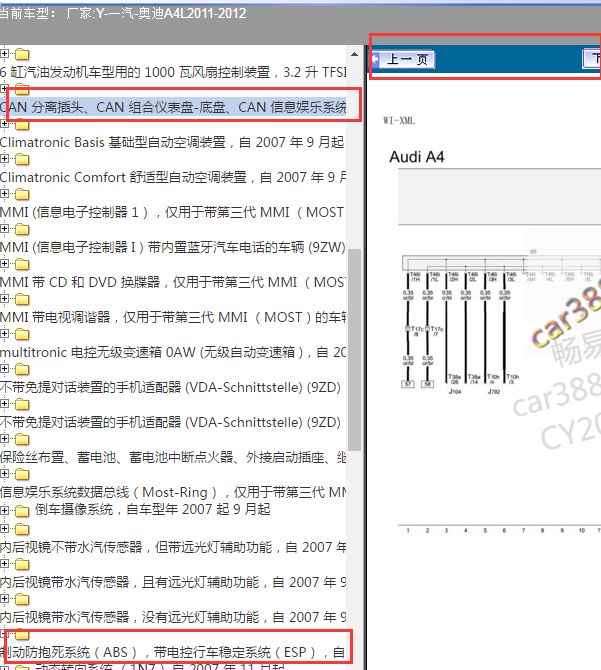This screenshot has width=601, height=670.
Task: Select '6 缸汽油发动机车型用的 1000 瓦风扇控制装置' entry
Action: click(173, 72)
